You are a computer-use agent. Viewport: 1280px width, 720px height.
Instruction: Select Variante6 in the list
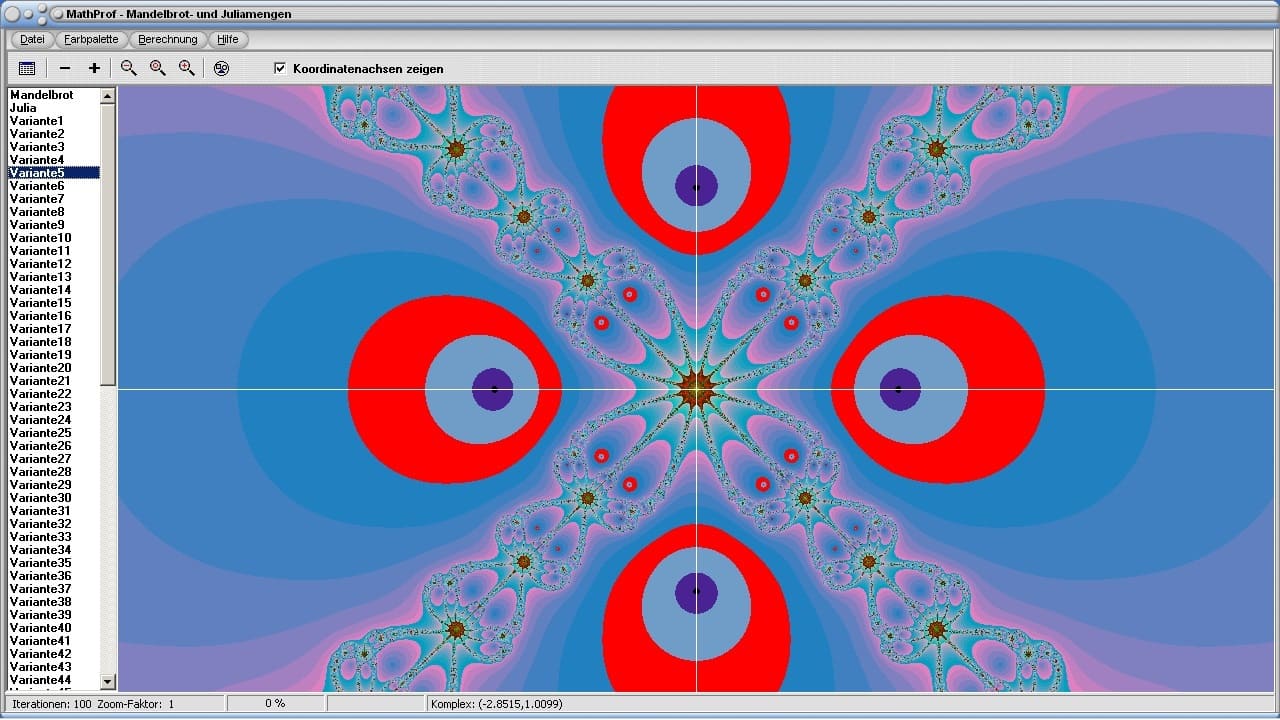click(x=36, y=186)
